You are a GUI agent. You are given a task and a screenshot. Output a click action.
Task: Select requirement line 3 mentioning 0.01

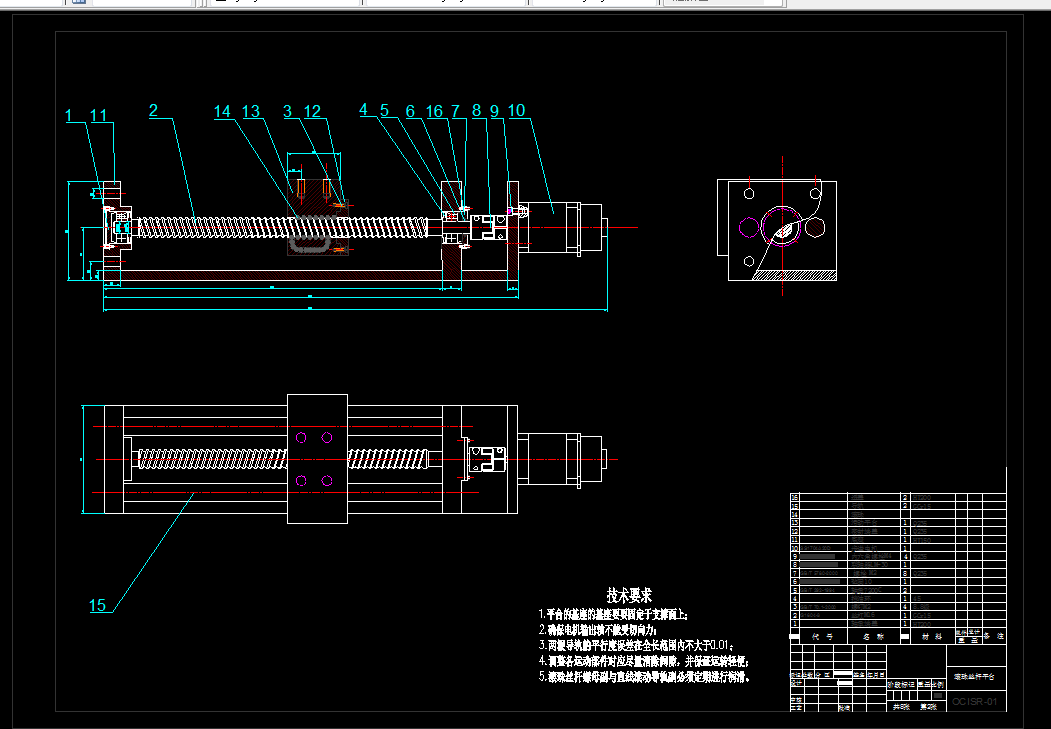(x=636, y=645)
